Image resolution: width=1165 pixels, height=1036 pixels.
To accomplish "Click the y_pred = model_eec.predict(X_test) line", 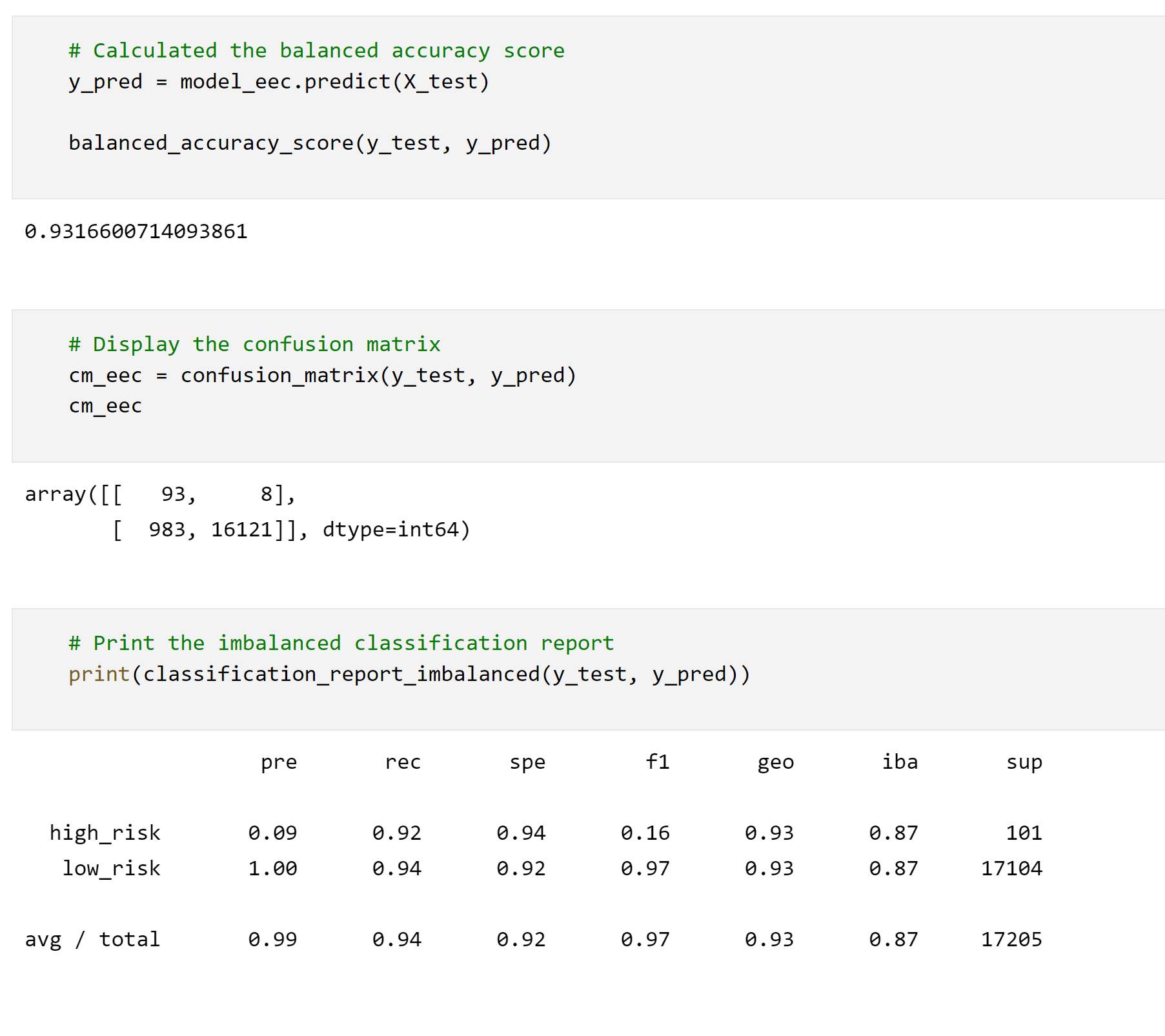I will 279,82.
